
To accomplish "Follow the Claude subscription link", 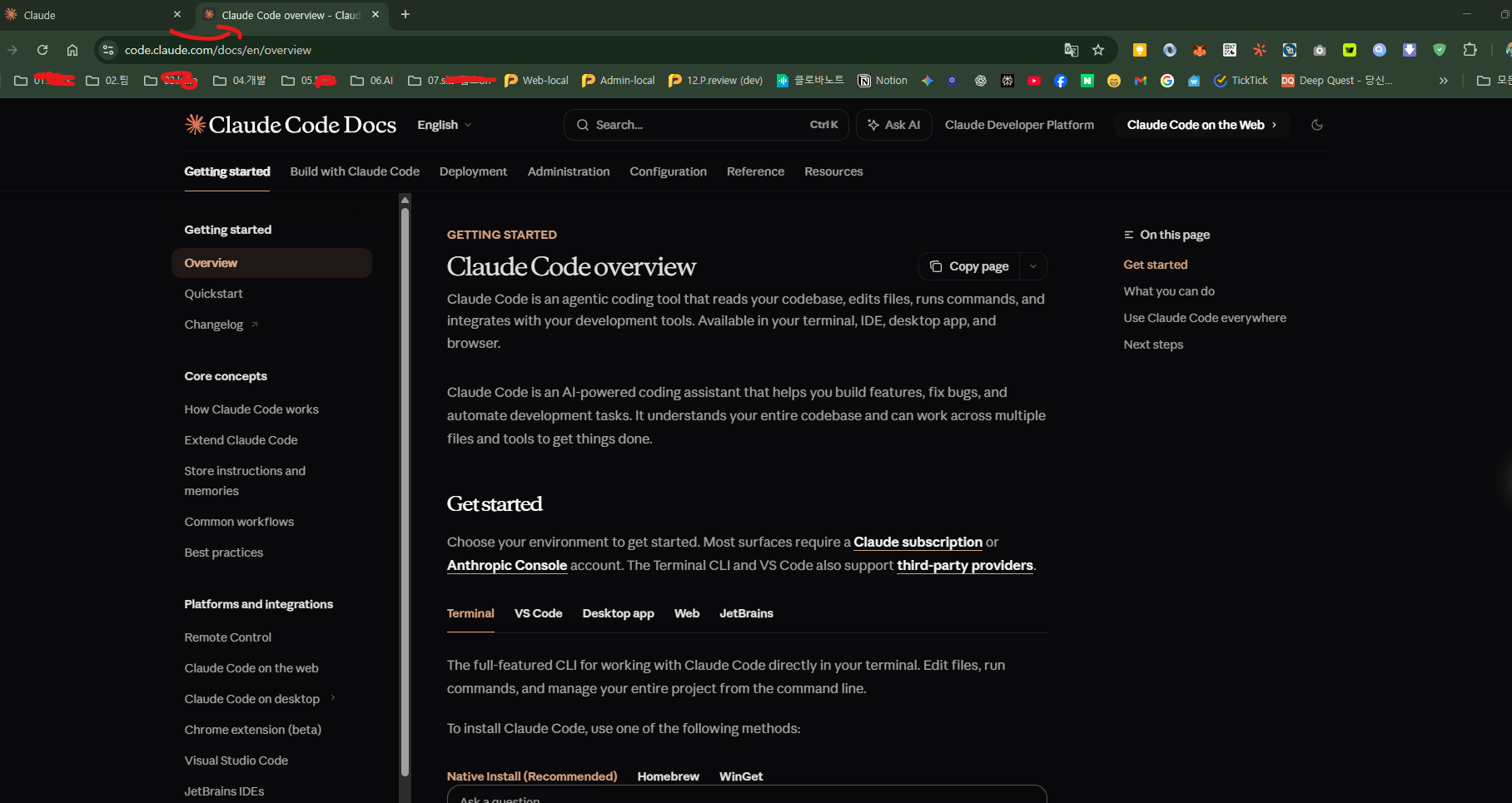I will [x=918, y=542].
